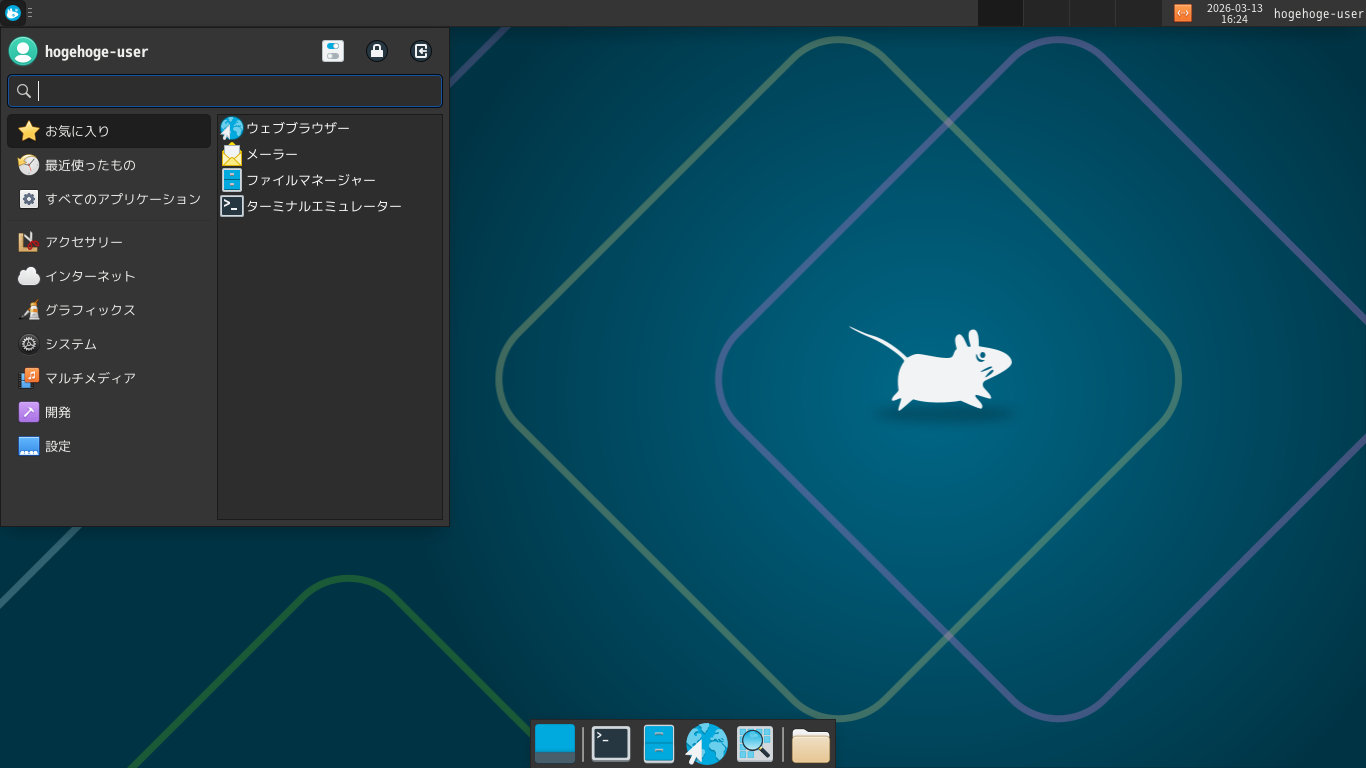Screen dimensions: 1366x768
Task: Select the グラフィックス category
Action: pyautogui.click(x=90, y=310)
